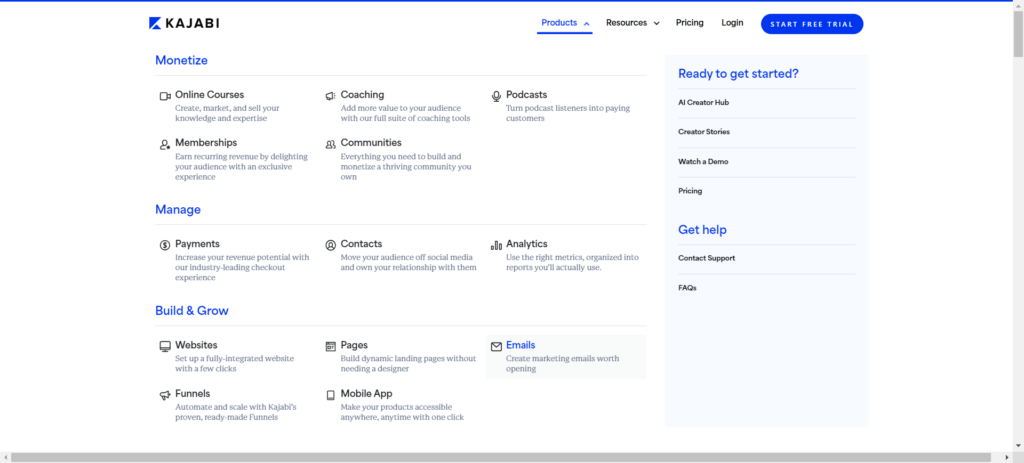Click the Payments dollar icon
The image size is (1024, 463).
(x=165, y=245)
